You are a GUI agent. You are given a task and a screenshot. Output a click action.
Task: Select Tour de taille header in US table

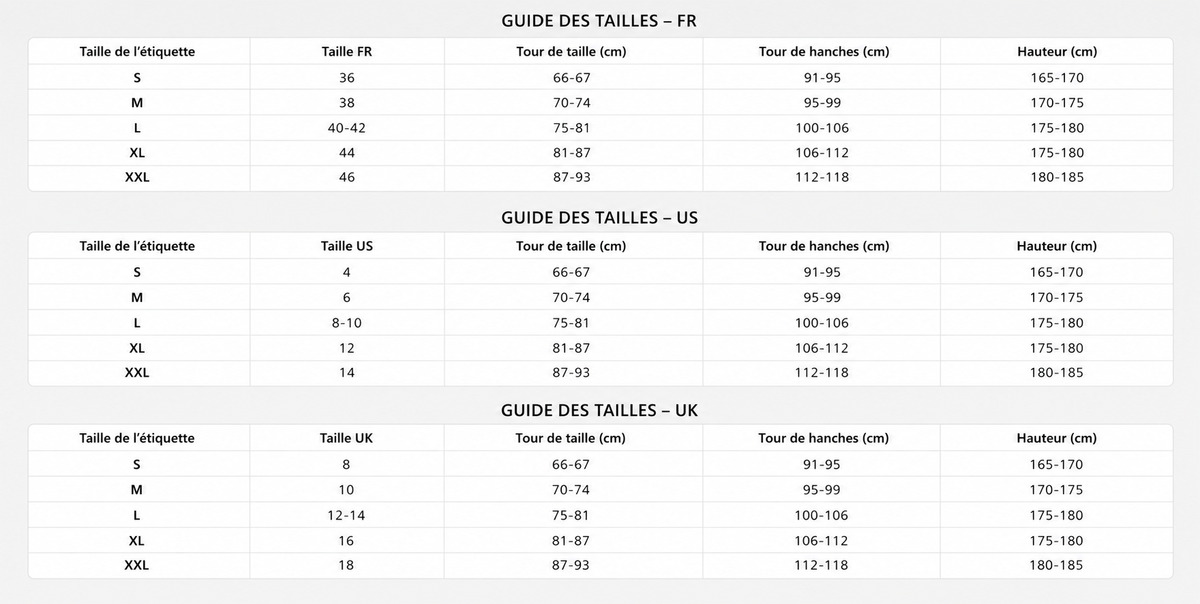pos(571,246)
